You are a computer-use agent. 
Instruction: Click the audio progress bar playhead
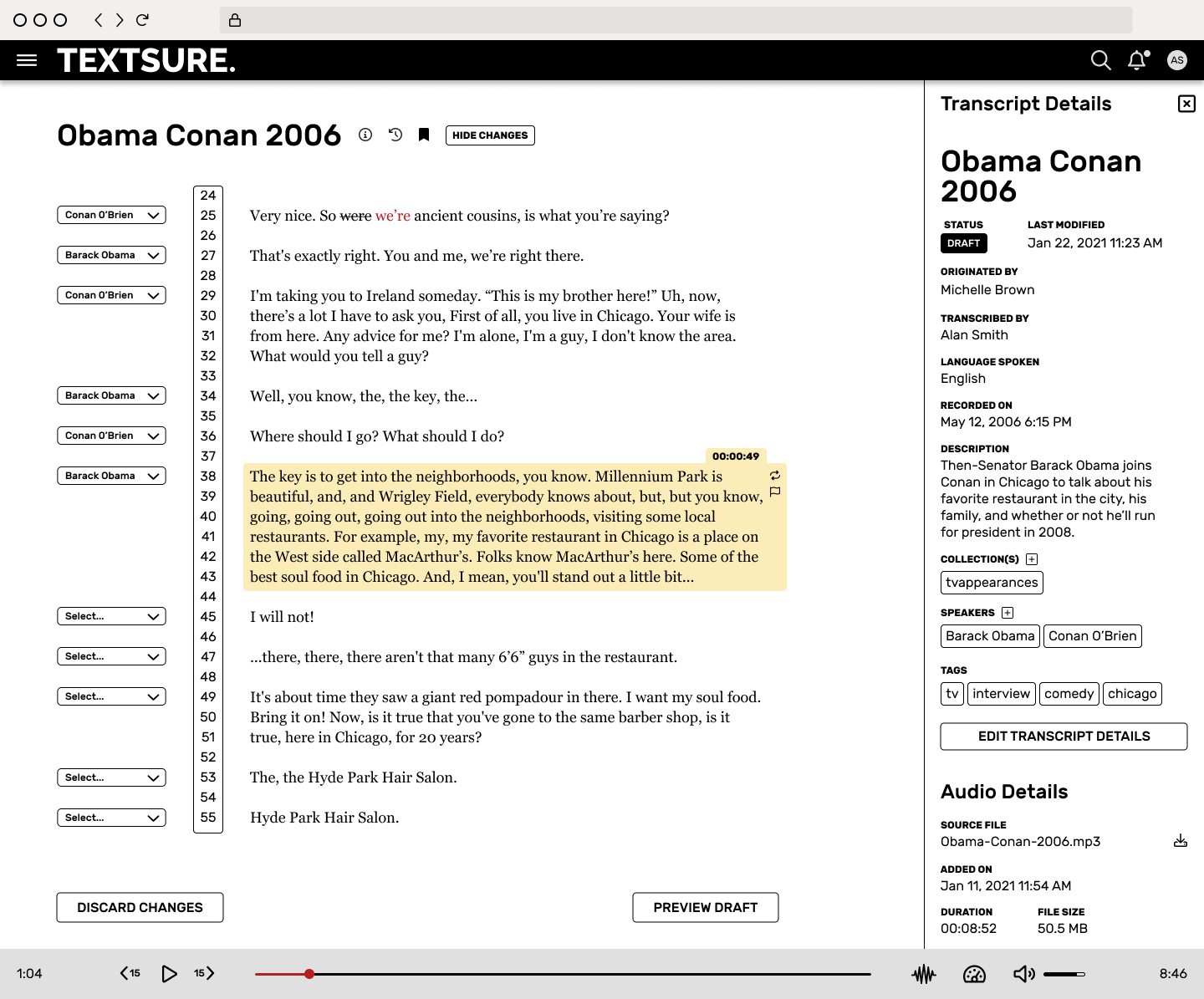(x=309, y=974)
